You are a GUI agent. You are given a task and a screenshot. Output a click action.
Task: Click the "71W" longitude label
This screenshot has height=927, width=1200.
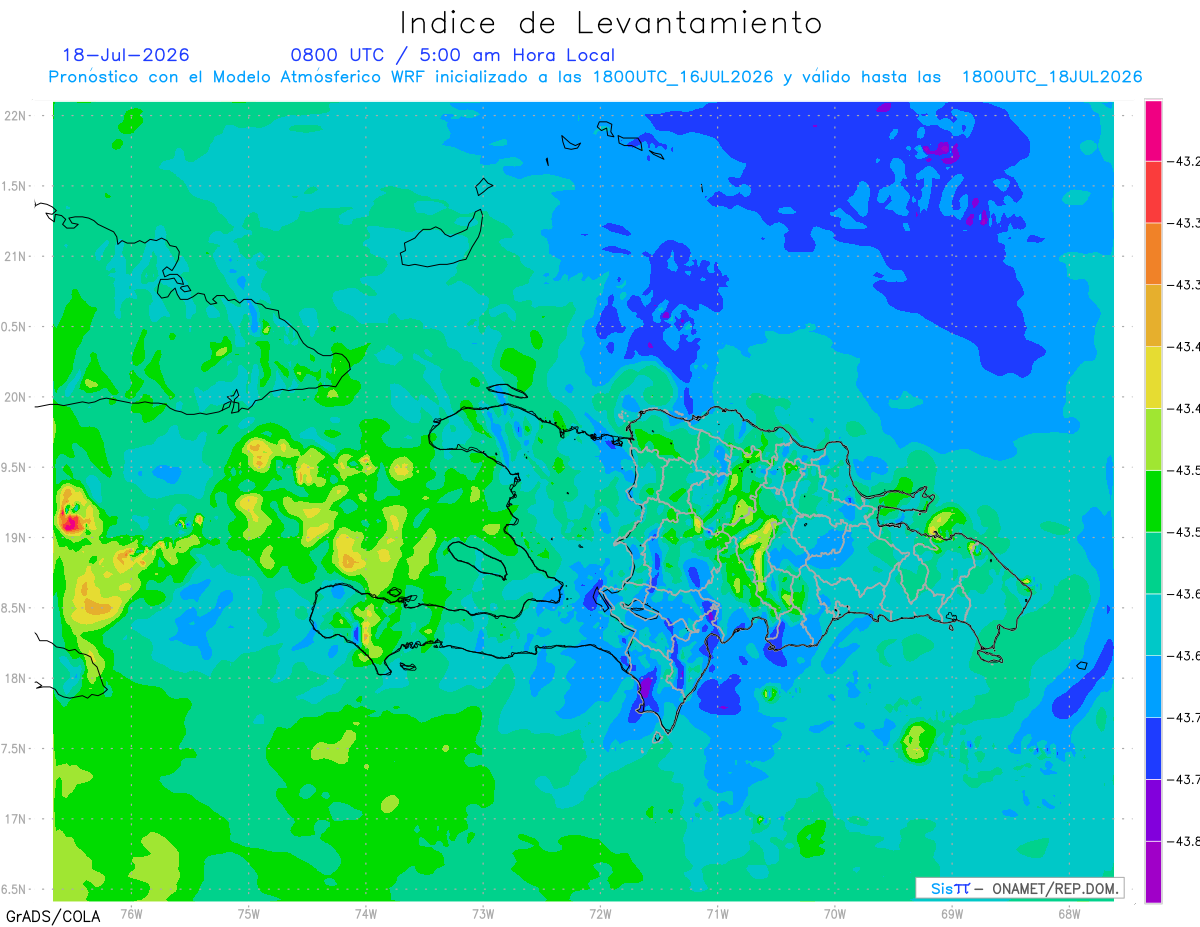717,913
